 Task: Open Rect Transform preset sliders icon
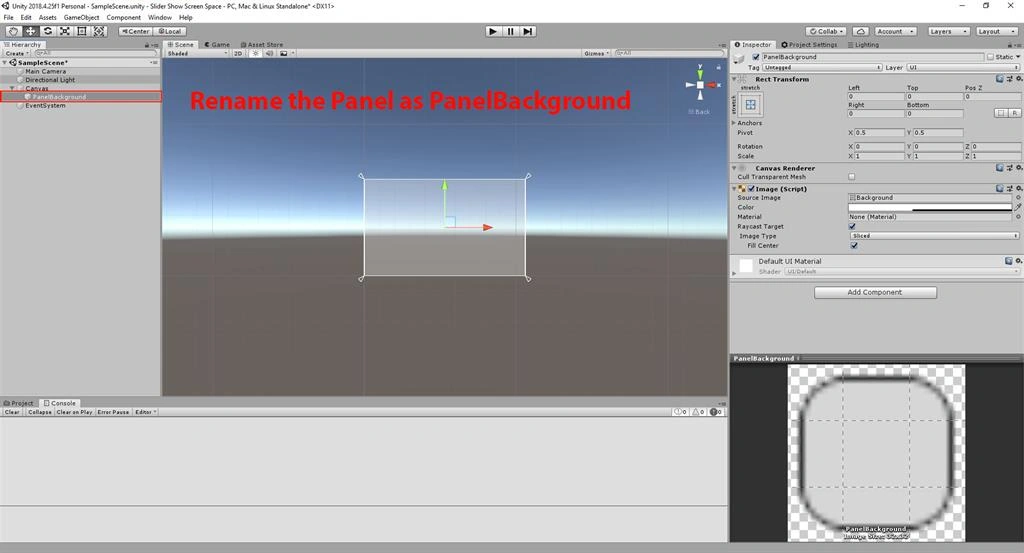[x=1009, y=79]
